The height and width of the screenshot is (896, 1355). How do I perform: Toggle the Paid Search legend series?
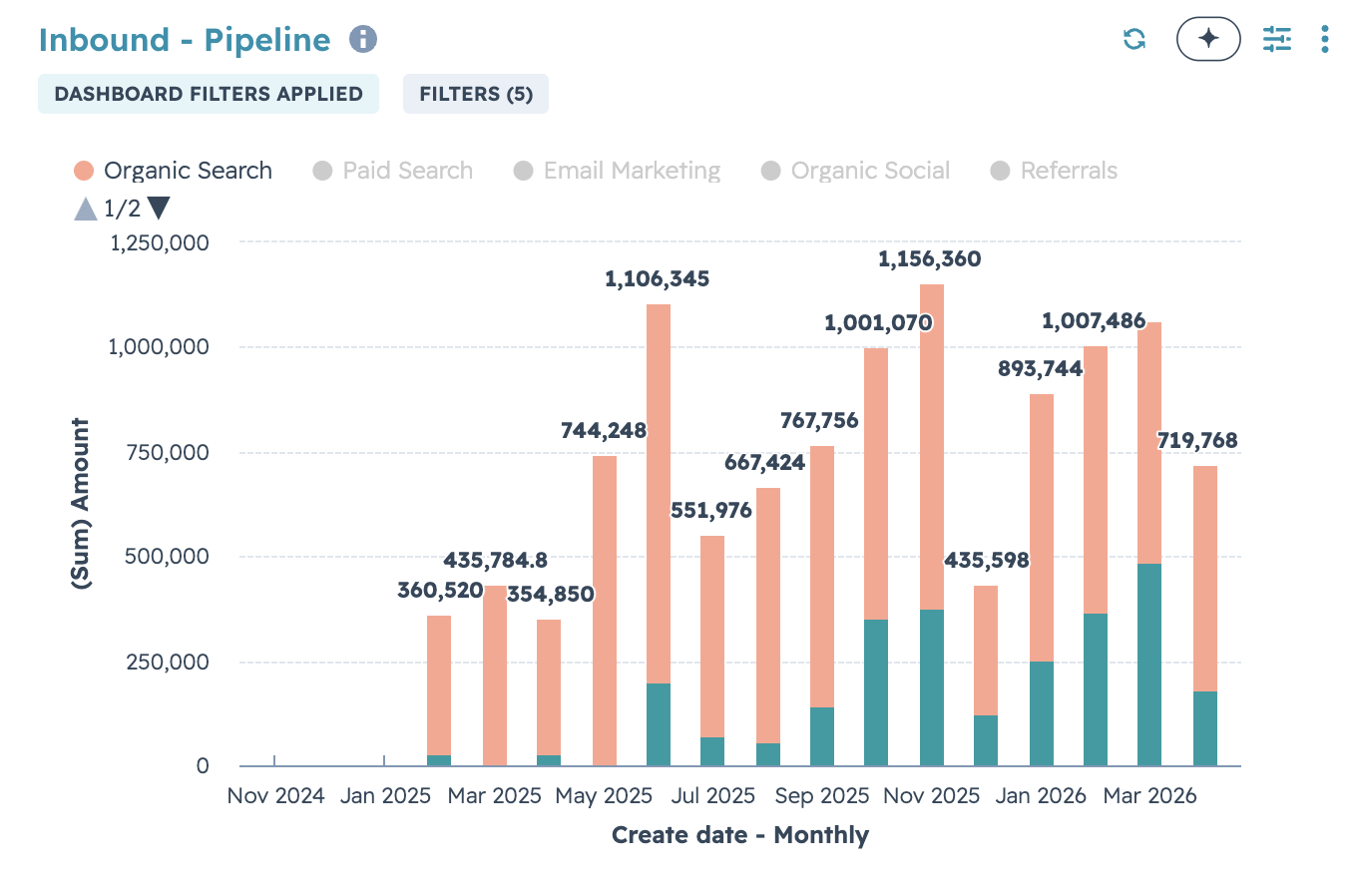[x=393, y=171]
